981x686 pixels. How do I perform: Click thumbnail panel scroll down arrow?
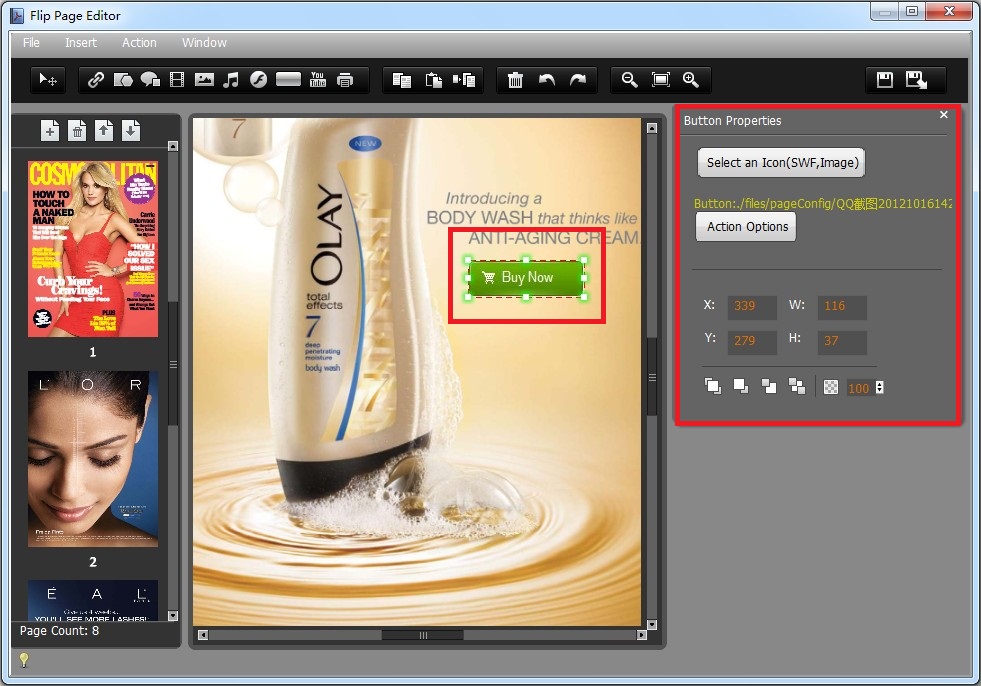pos(173,616)
